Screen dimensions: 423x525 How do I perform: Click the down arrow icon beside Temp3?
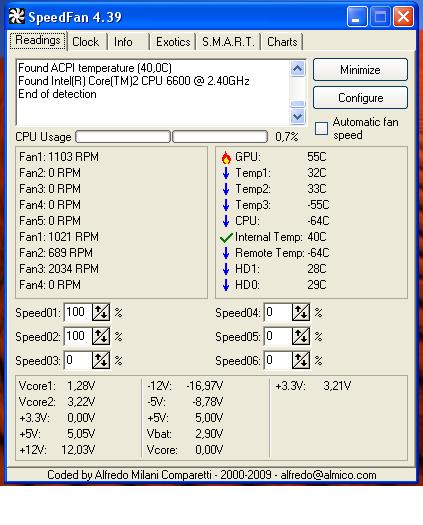point(226,205)
